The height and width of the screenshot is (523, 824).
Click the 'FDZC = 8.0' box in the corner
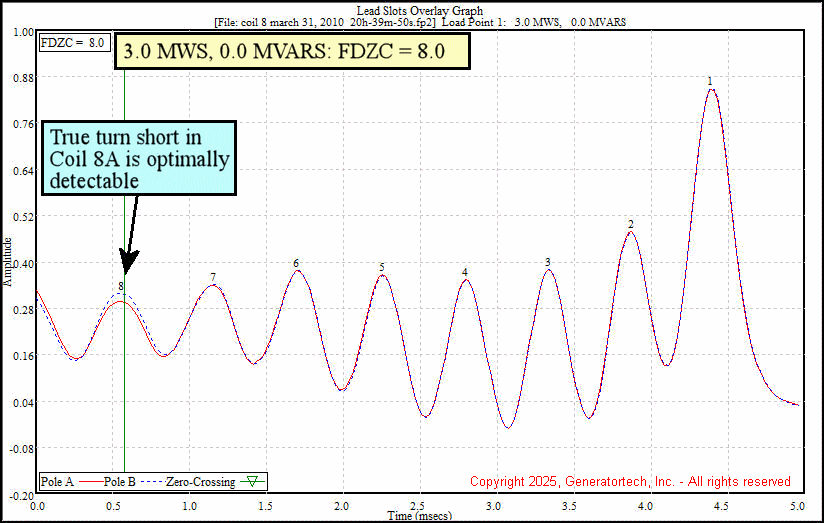click(x=74, y=43)
